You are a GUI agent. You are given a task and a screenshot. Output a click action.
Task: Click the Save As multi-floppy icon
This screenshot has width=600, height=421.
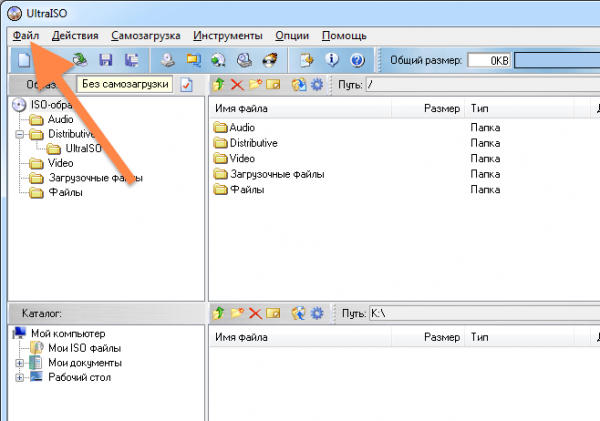132,60
